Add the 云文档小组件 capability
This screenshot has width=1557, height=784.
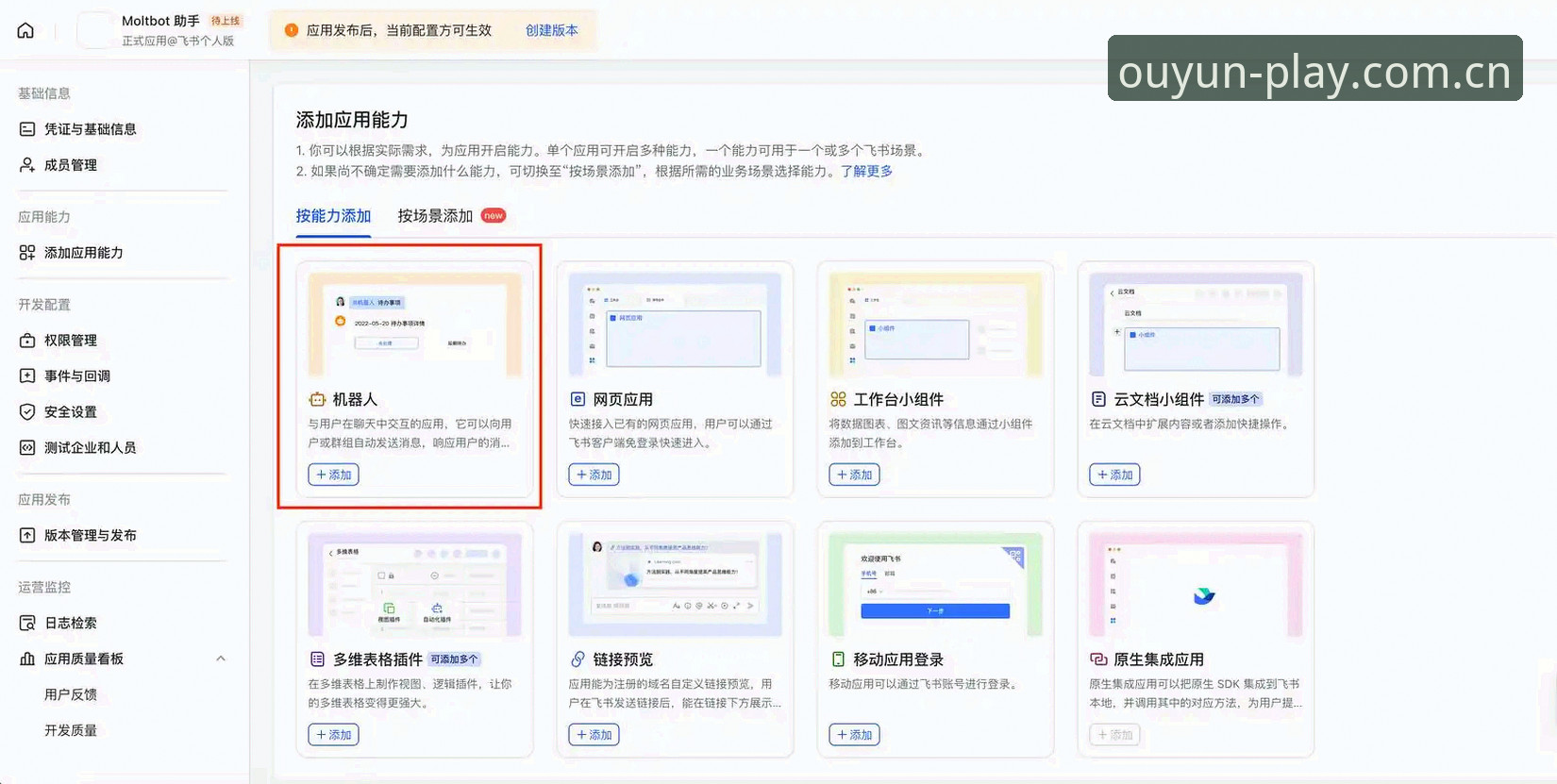(1114, 475)
